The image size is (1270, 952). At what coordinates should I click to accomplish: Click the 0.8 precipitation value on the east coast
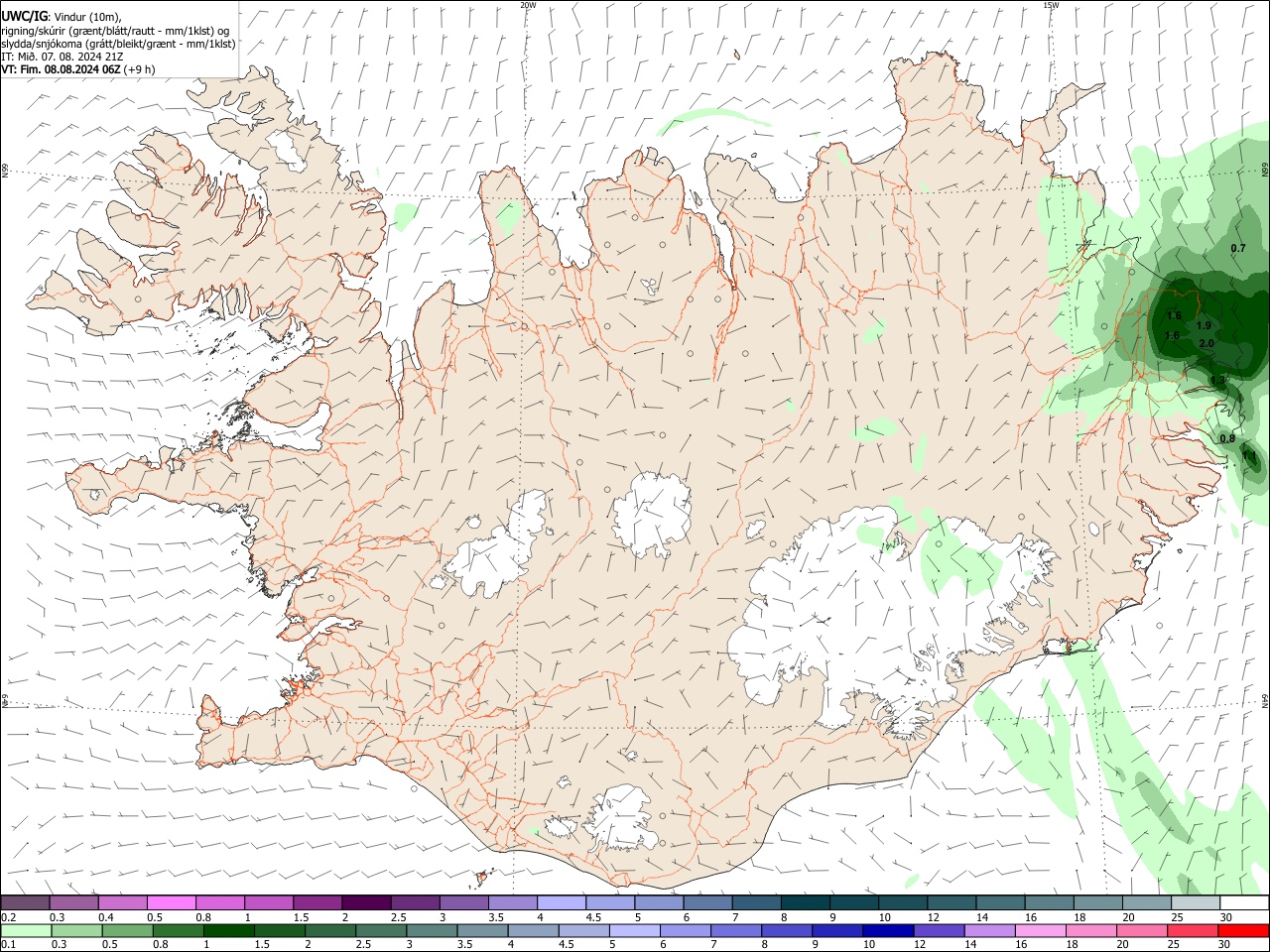coord(1227,438)
